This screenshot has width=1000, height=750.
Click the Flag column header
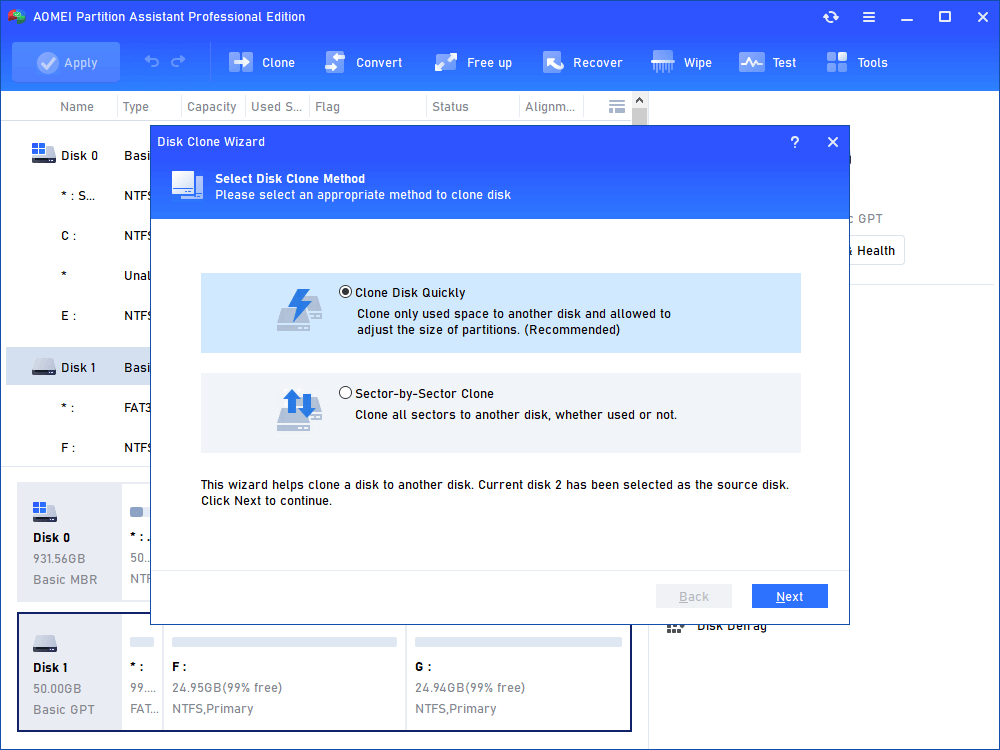coord(327,107)
